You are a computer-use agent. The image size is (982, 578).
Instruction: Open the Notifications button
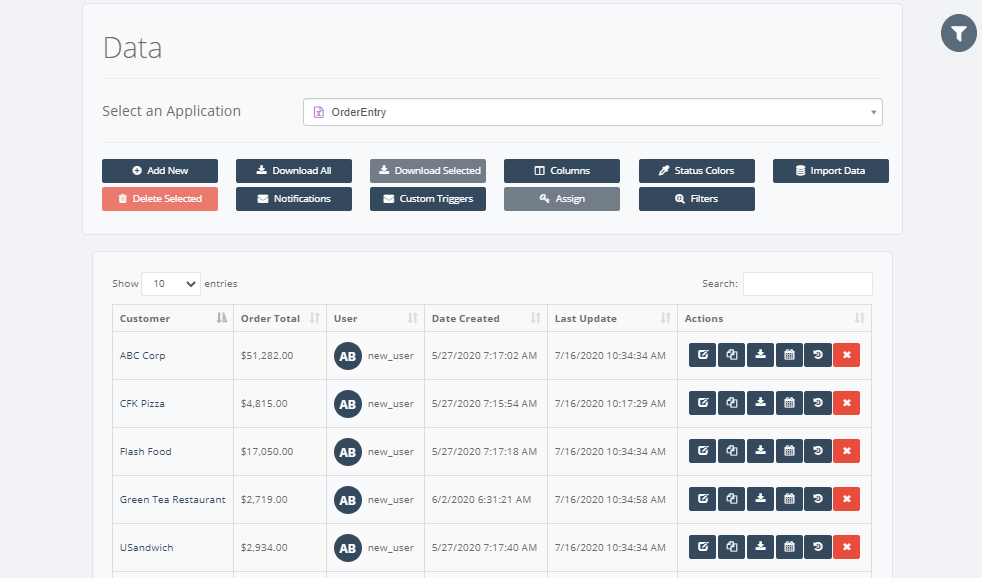pyautogui.click(x=294, y=199)
